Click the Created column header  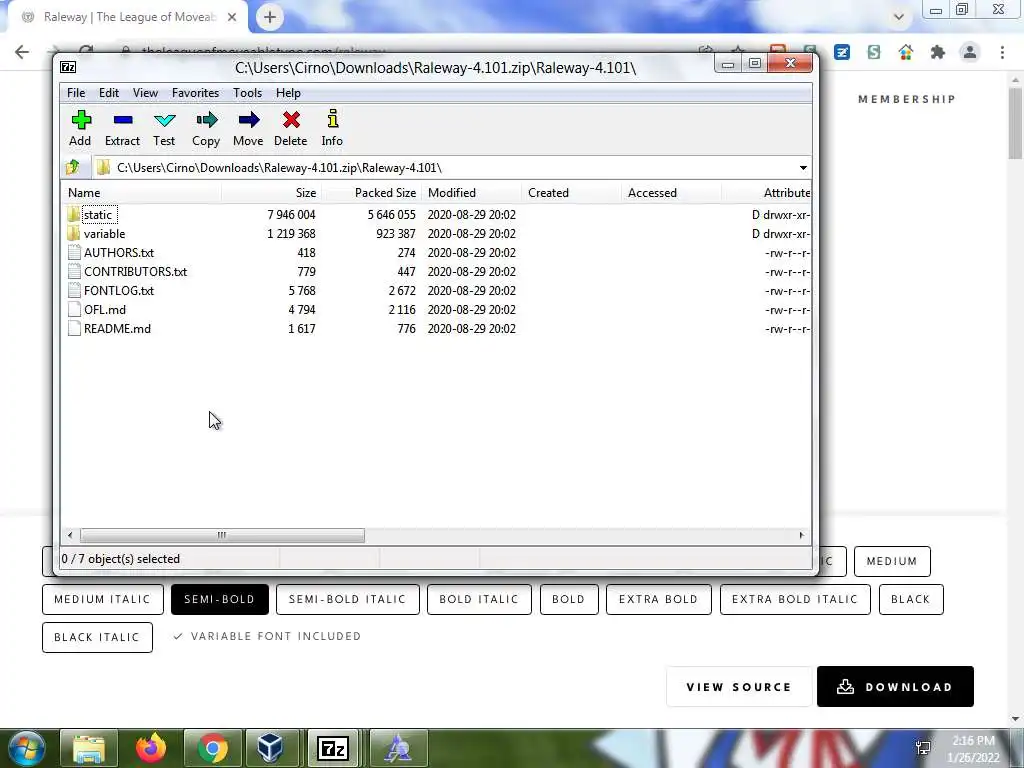coord(571,193)
